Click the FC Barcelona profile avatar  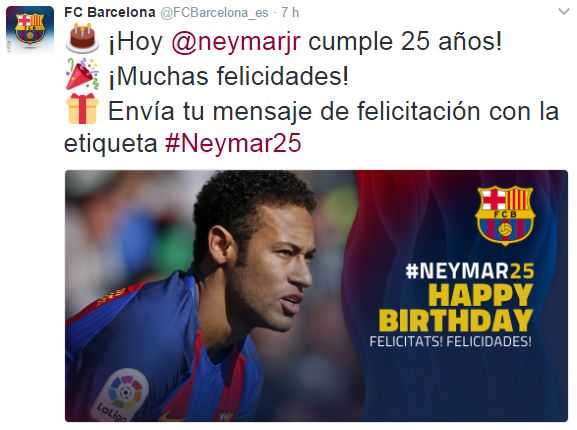point(30,30)
